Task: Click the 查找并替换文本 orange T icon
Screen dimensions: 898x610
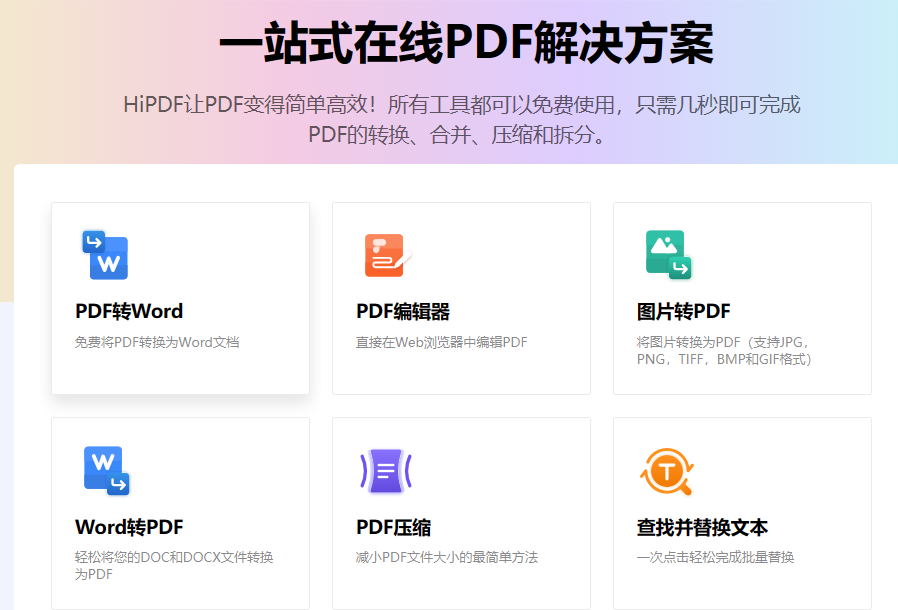Action: point(667,471)
